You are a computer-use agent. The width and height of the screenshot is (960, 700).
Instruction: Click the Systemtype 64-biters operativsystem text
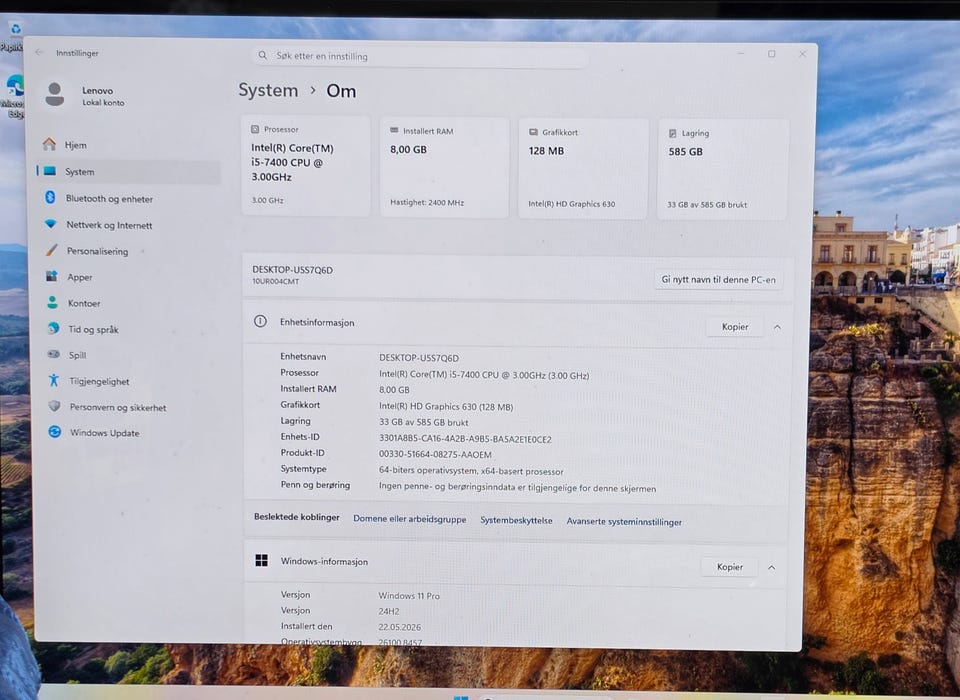point(471,471)
